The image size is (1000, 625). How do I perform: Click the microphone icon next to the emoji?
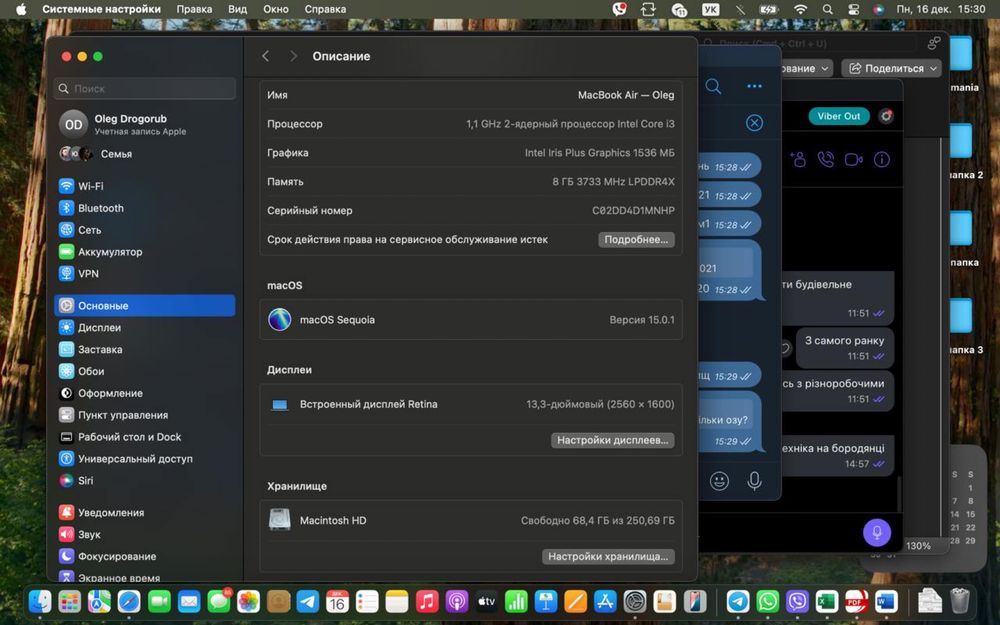(x=754, y=481)
